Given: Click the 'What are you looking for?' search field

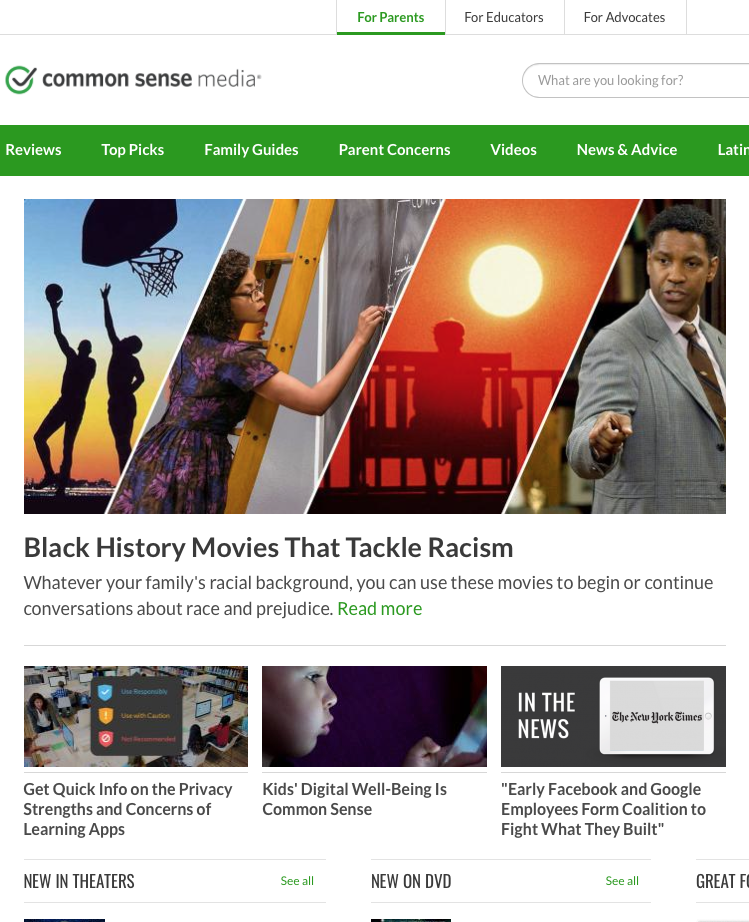Looking at the screenshot, I should point(635,81).
